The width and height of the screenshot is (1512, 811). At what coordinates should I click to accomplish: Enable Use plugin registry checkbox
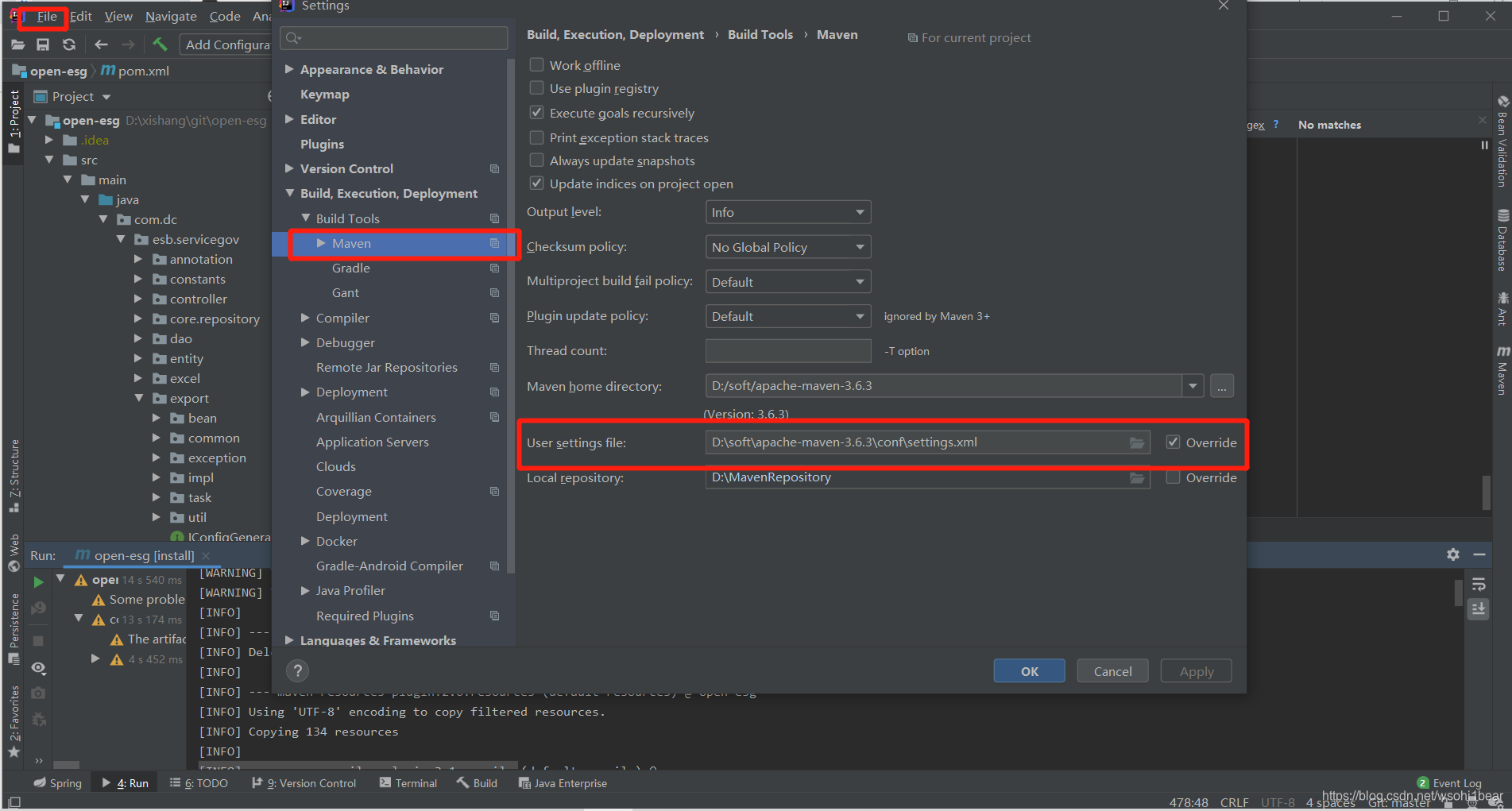pos(537,88)
